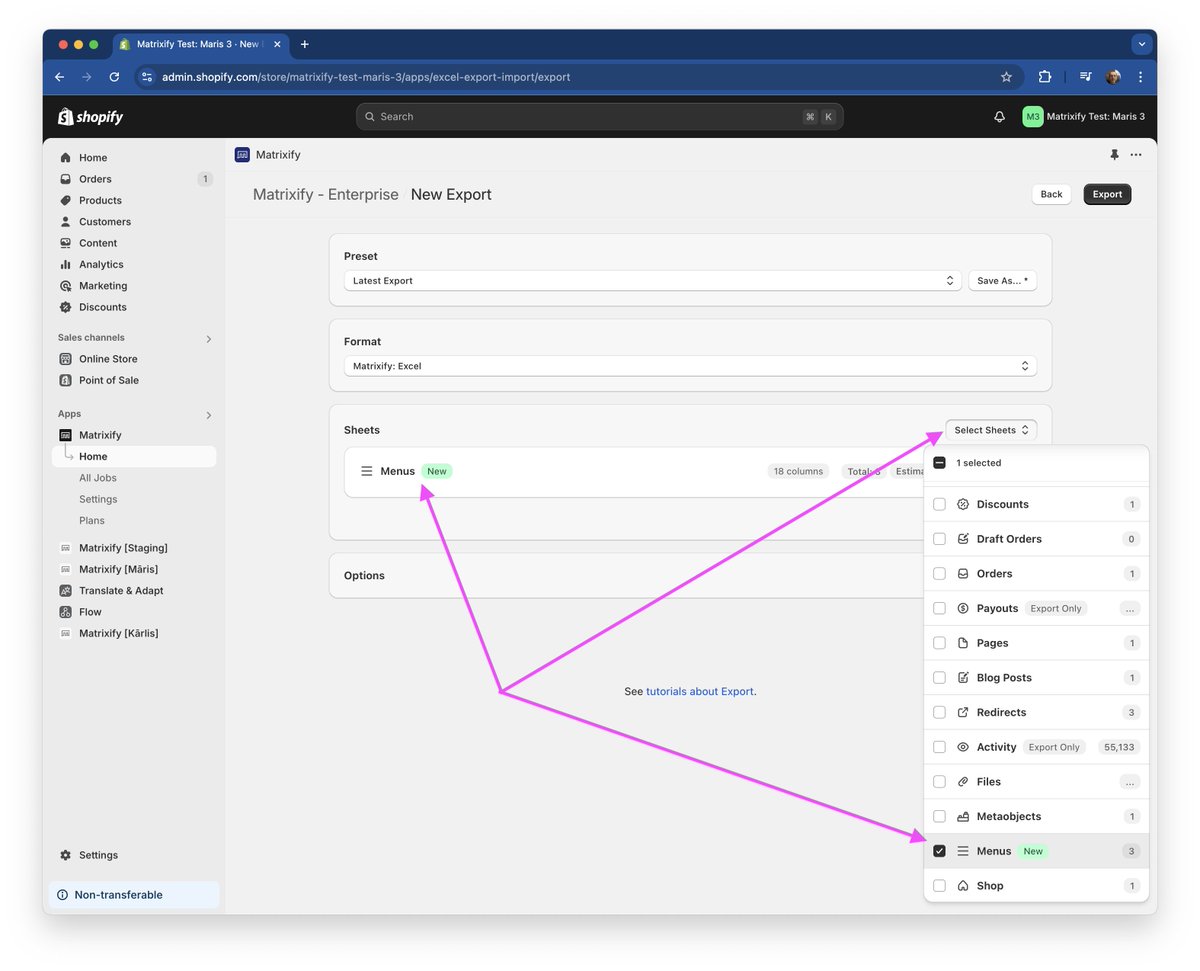The height and width of the screenshot is (971, 1200).
Task: Click the Products tag icon
Action: coord(66,200)
